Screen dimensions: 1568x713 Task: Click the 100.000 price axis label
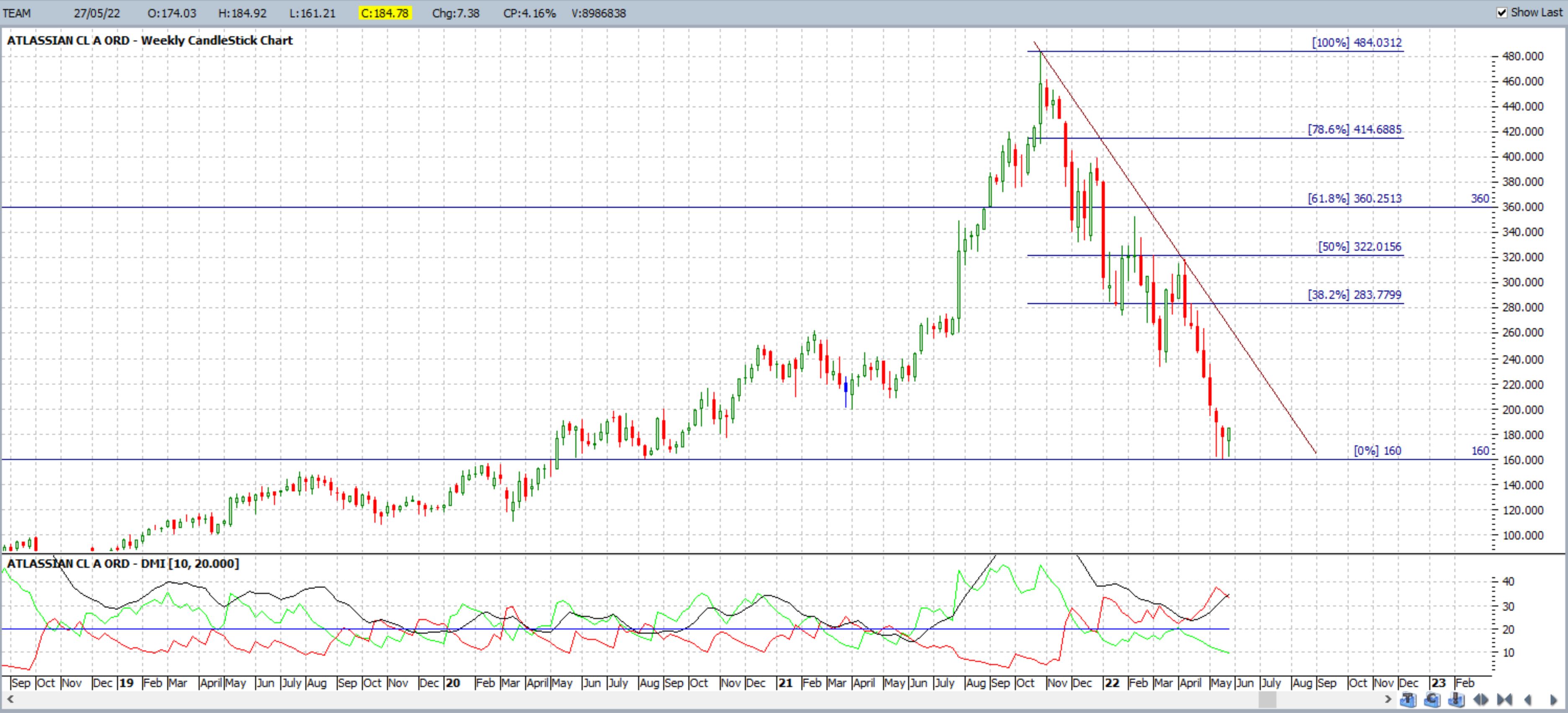click(x=1523, y=535)
